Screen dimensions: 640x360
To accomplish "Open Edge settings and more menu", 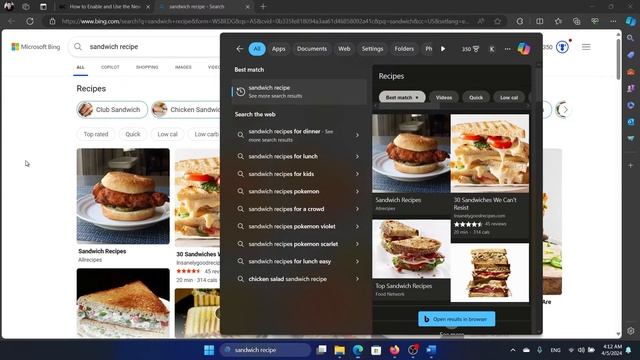I will (613, 21).
